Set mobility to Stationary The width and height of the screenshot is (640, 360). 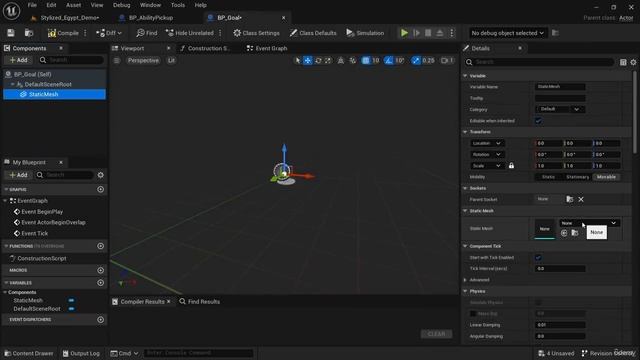578,177
